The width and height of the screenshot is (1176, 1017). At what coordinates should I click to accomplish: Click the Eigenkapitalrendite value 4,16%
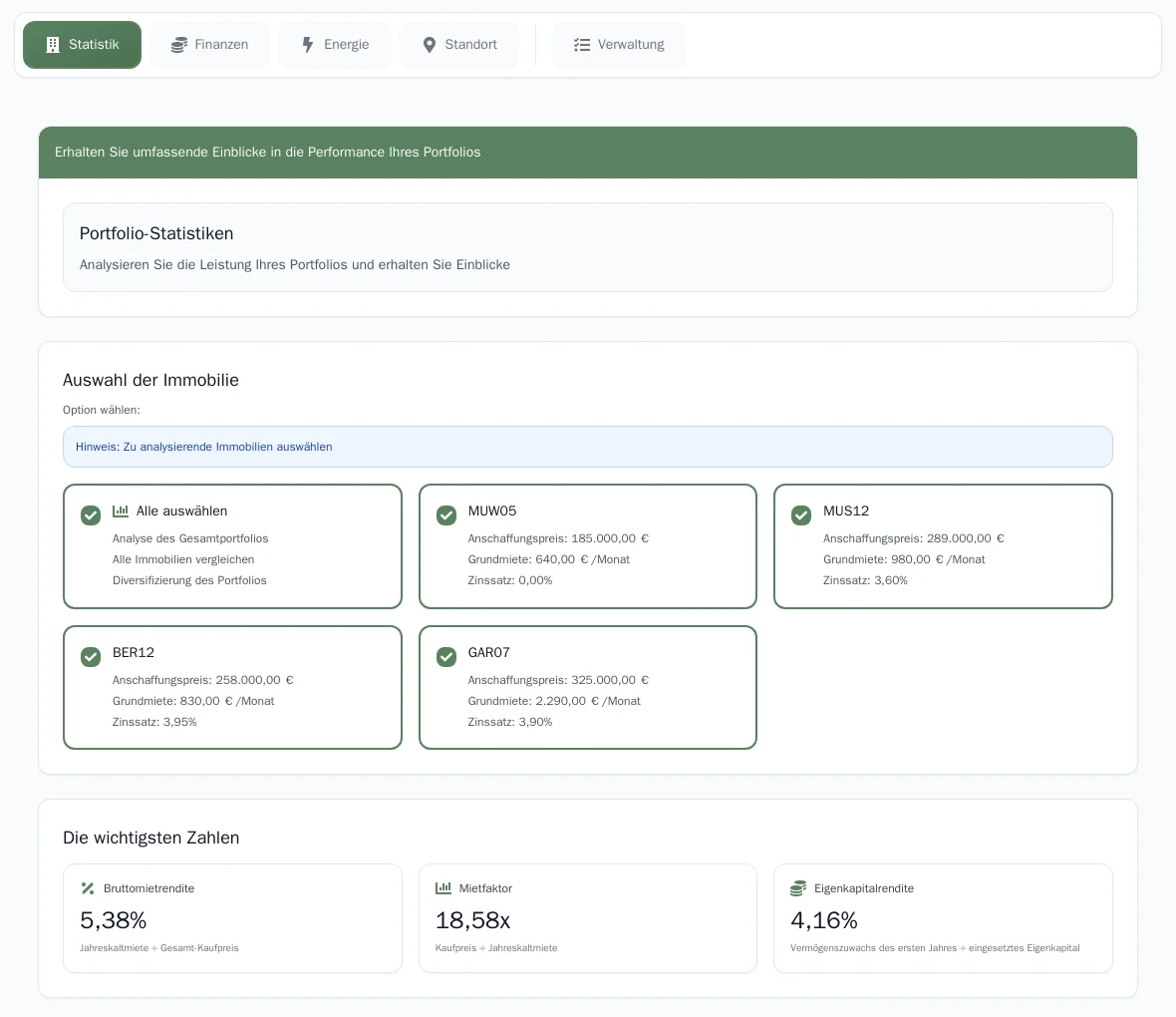(824, 920)
